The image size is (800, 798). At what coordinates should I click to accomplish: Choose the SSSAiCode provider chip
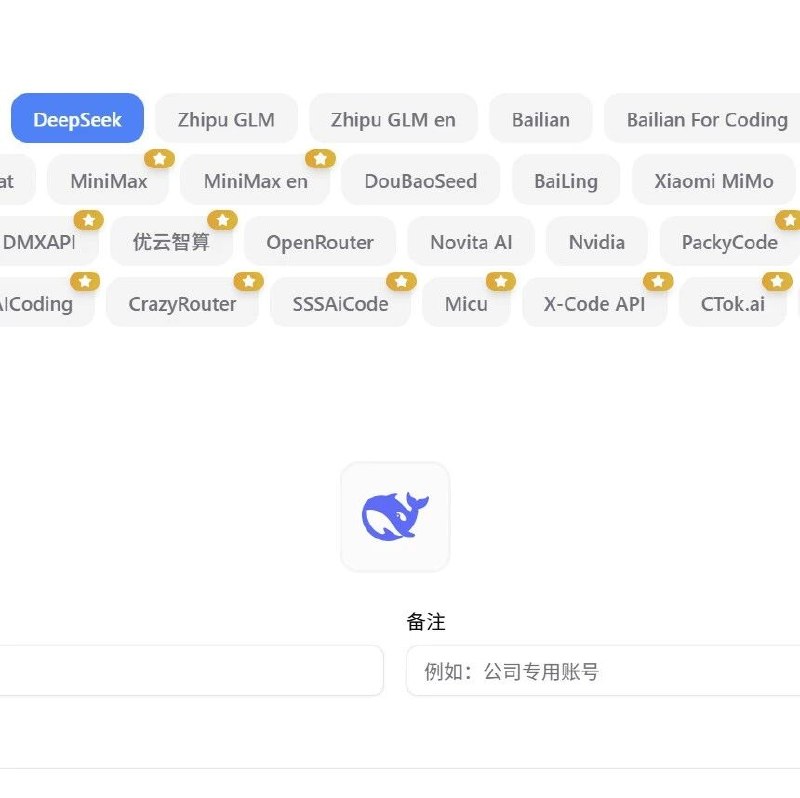pyautogui.click(x=340, y=303)
